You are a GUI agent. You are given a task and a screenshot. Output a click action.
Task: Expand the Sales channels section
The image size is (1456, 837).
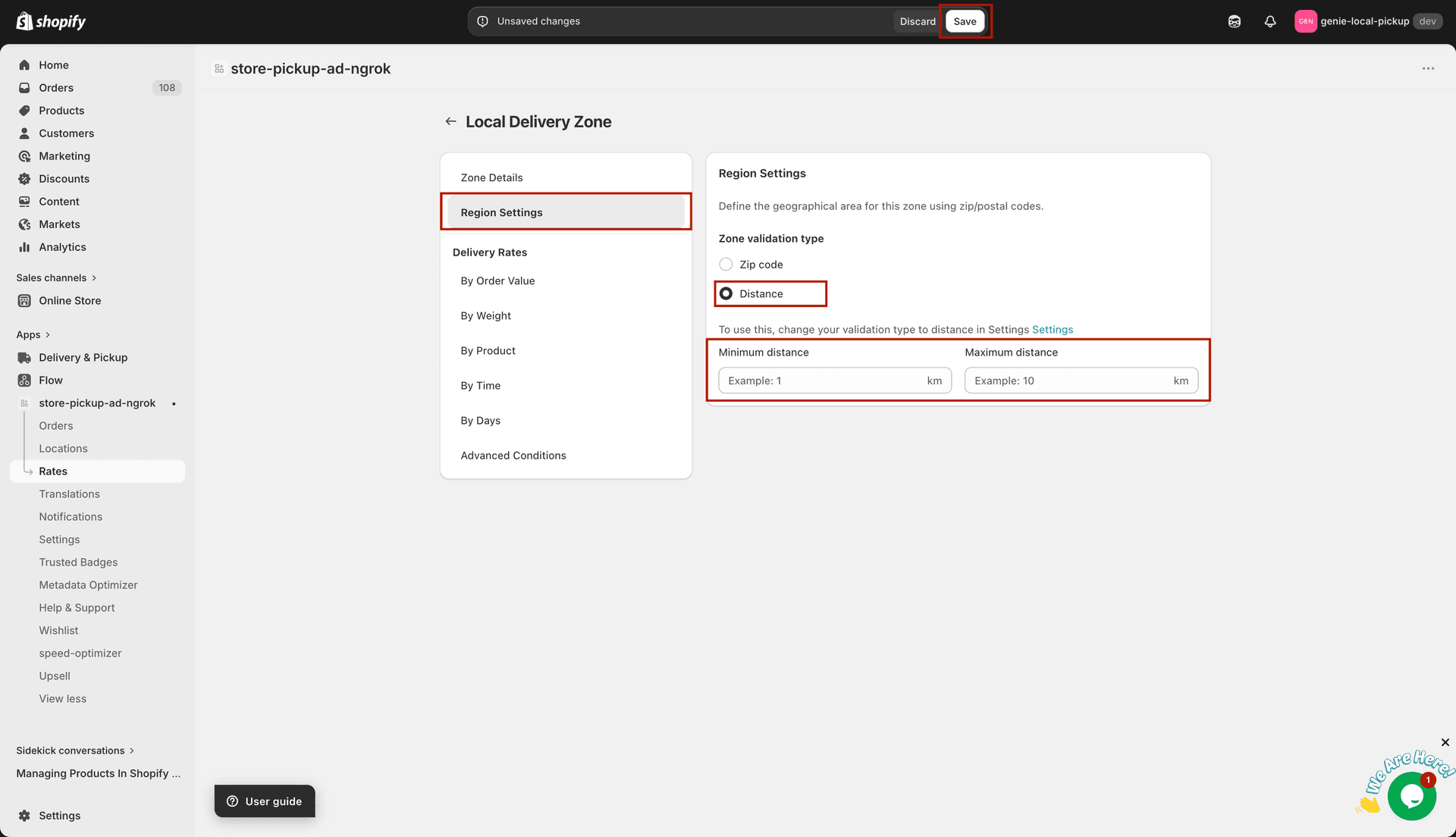[57, 278]
